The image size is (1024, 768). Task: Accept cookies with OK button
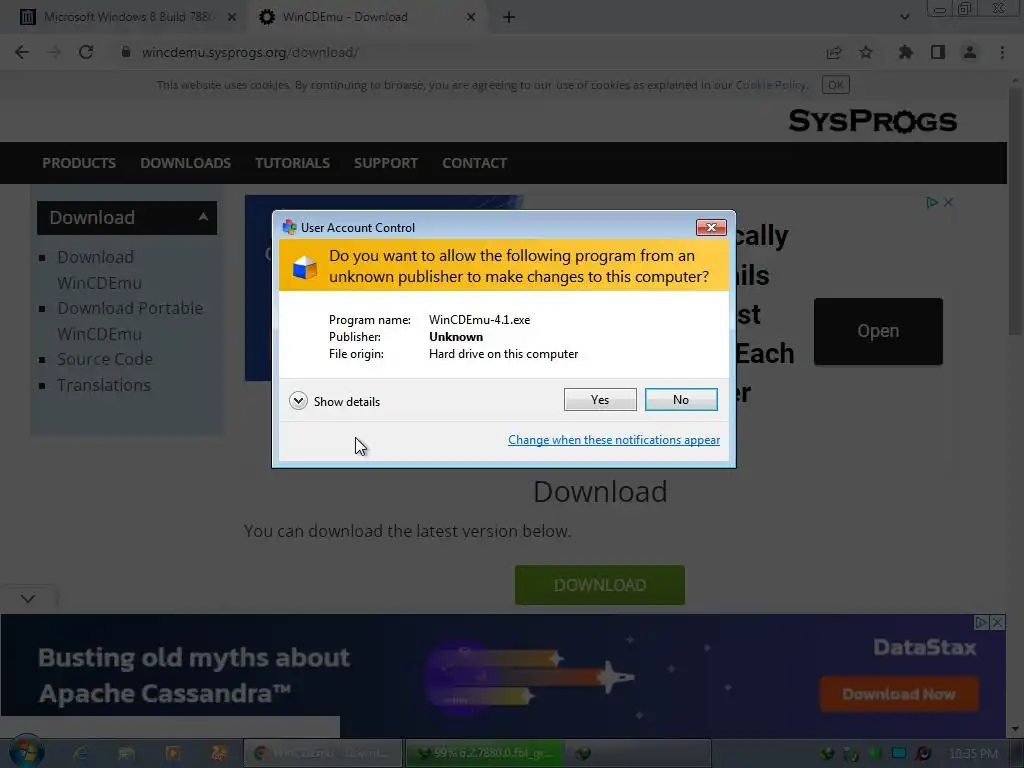[836, 85]
